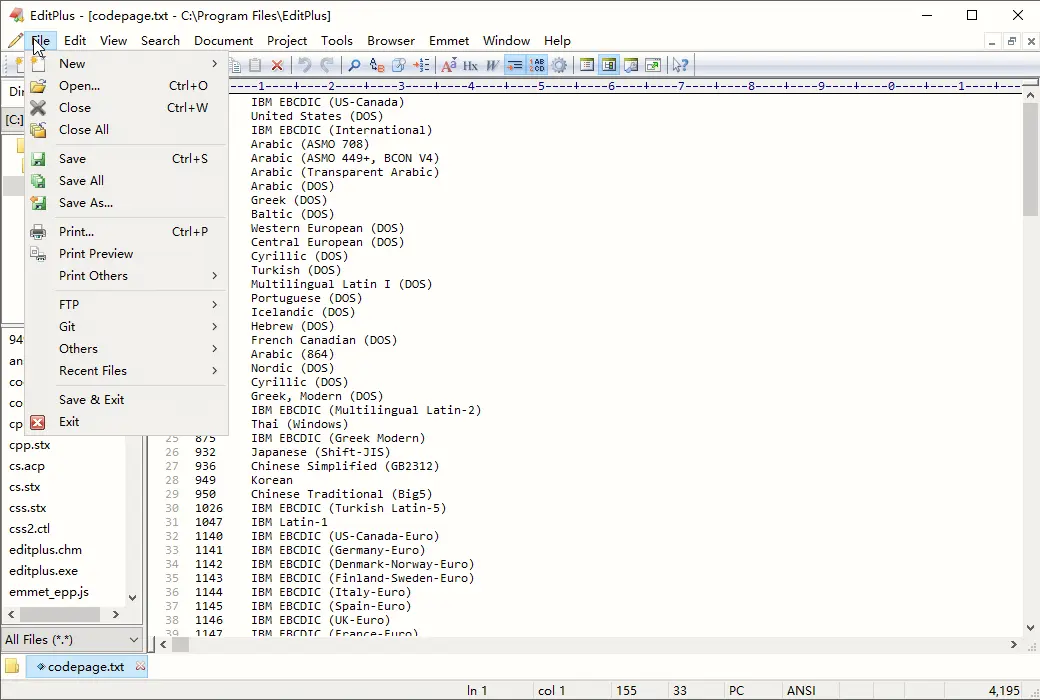Select editplus.chm in the file list
This screenshot has width=1040, height=700.
46,549
